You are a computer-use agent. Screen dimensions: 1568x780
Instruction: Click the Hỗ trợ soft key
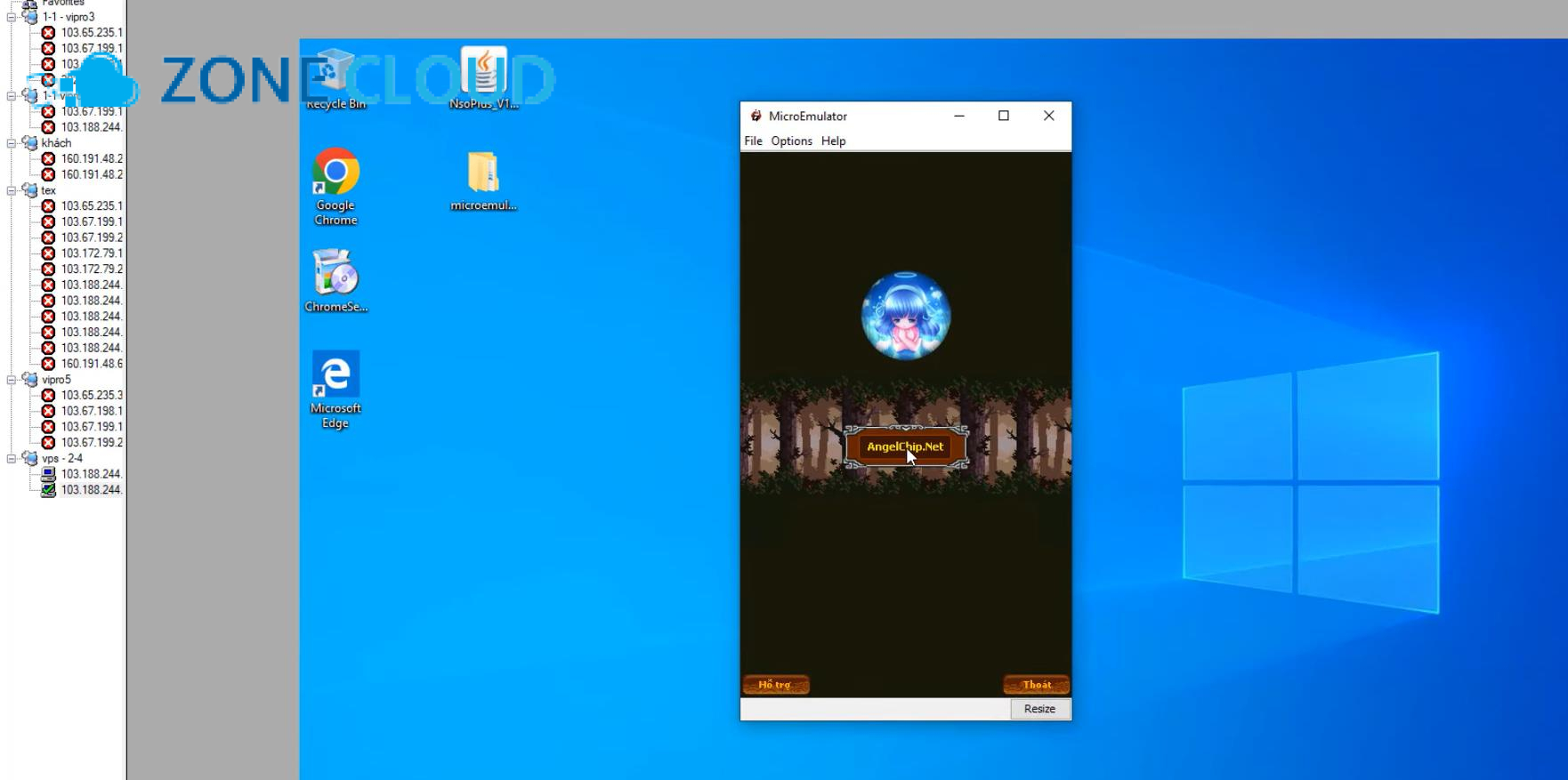(775, 685)
